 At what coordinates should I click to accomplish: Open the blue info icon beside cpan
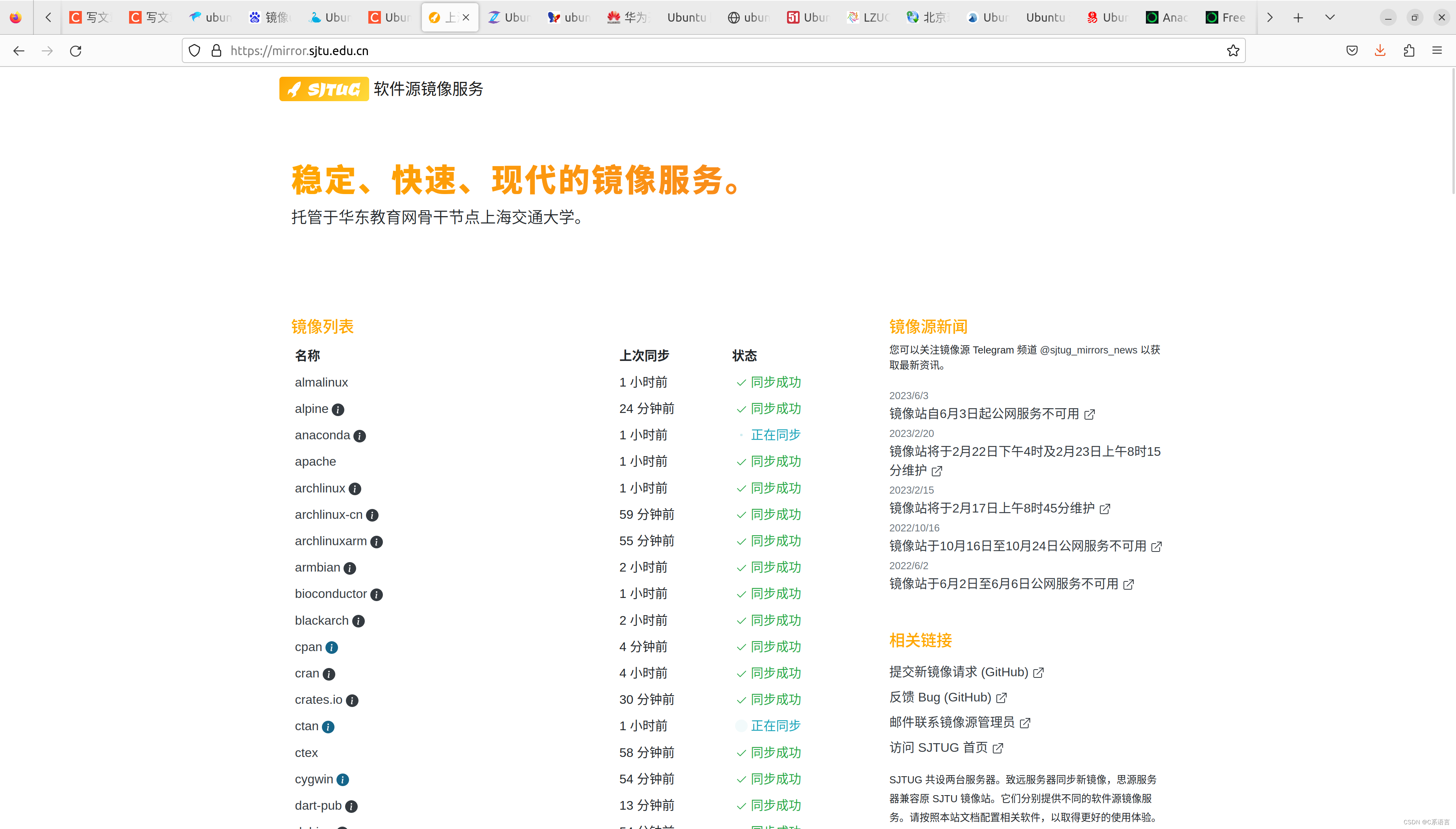pyautogui.click(x=331, y=648)
